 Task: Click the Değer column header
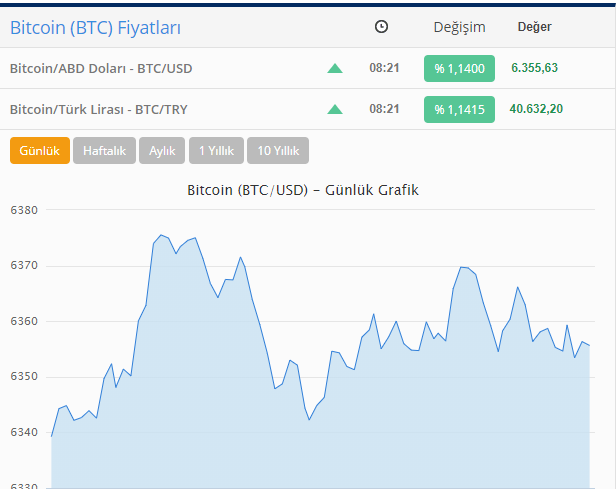(x=534, y=27)
